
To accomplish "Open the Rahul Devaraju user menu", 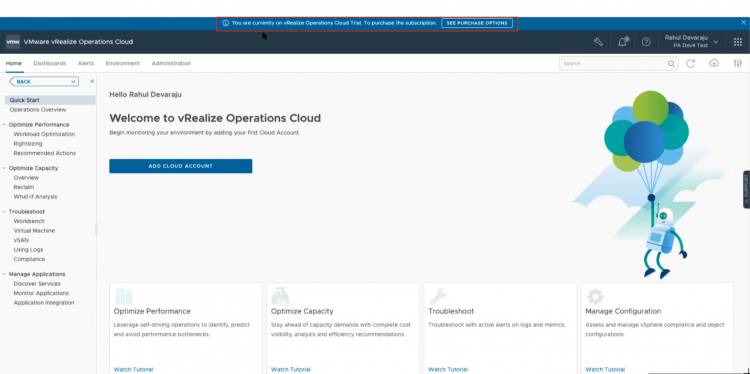I will [x=691, y=42].
